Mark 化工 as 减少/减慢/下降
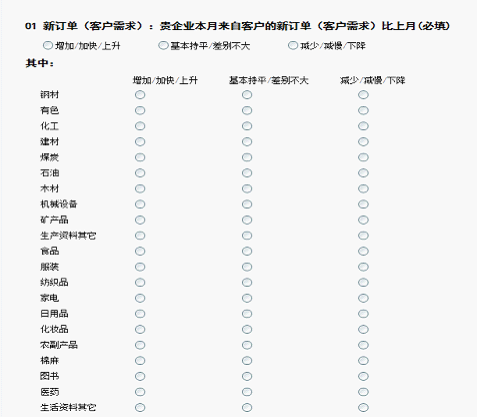 click(363, 126)
